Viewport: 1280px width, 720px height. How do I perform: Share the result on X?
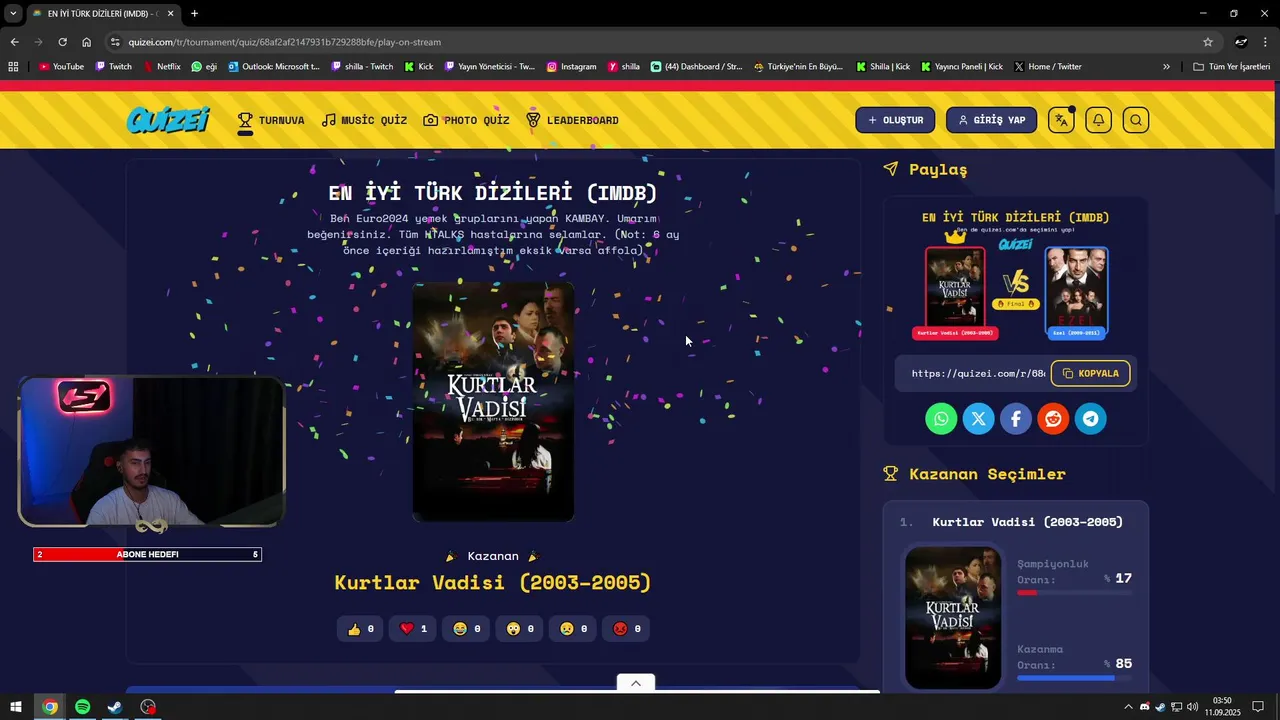pyautogui.click(x=978, y=419)
